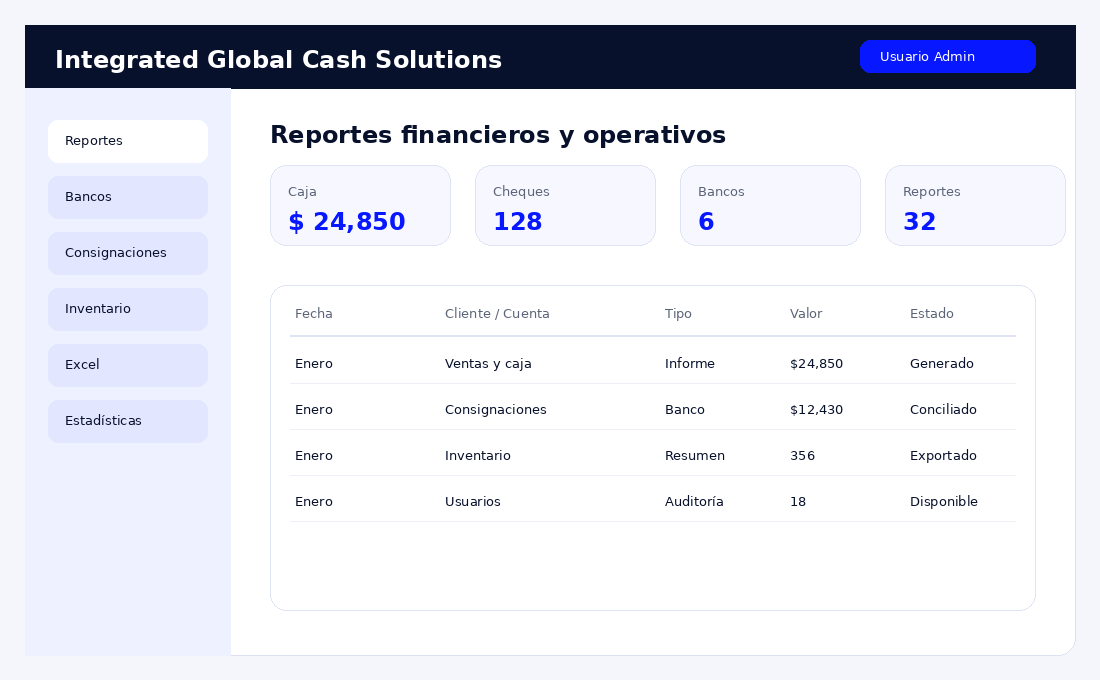Screen dimensions: 1100x680
Task: Click the Usuario Admin button
Action: point(948,57)
